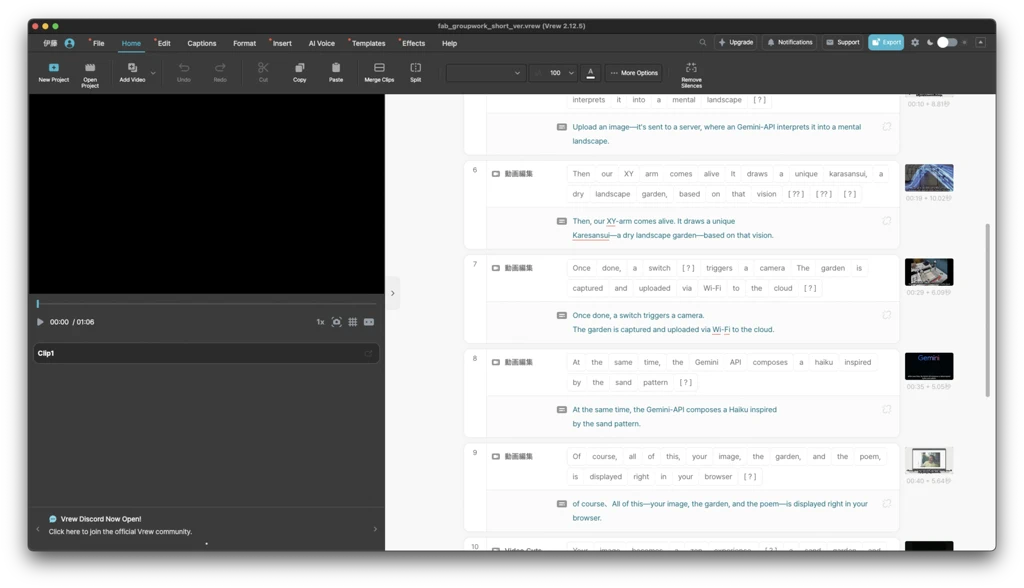Open the settings gear icon
Image resolution: width=1024 pixels, height=588 pixels.
[x=915, y=42]
